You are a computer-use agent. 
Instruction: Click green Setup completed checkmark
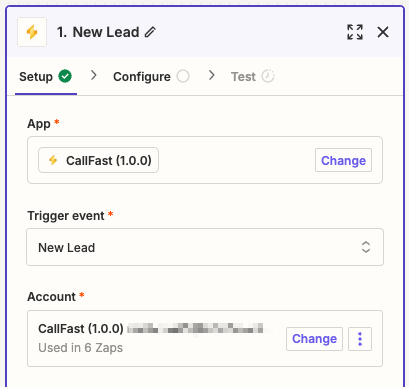click(x=65, y=76)
